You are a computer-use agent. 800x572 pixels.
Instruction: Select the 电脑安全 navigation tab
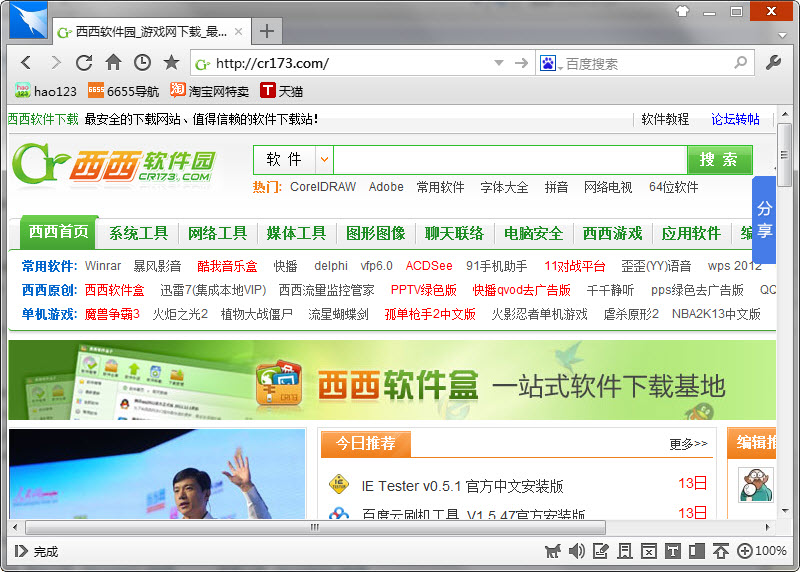(533, 233)
